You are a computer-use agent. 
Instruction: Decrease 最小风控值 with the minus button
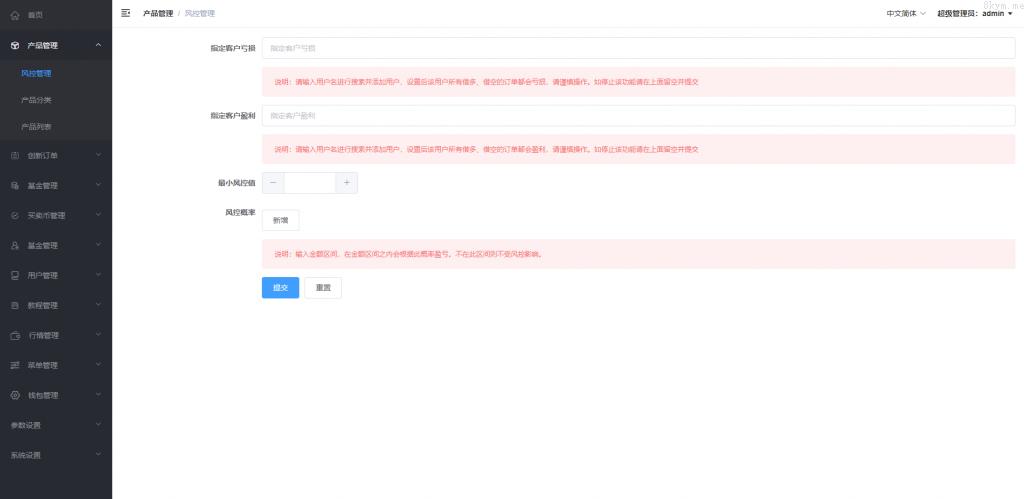pos(273,183)
